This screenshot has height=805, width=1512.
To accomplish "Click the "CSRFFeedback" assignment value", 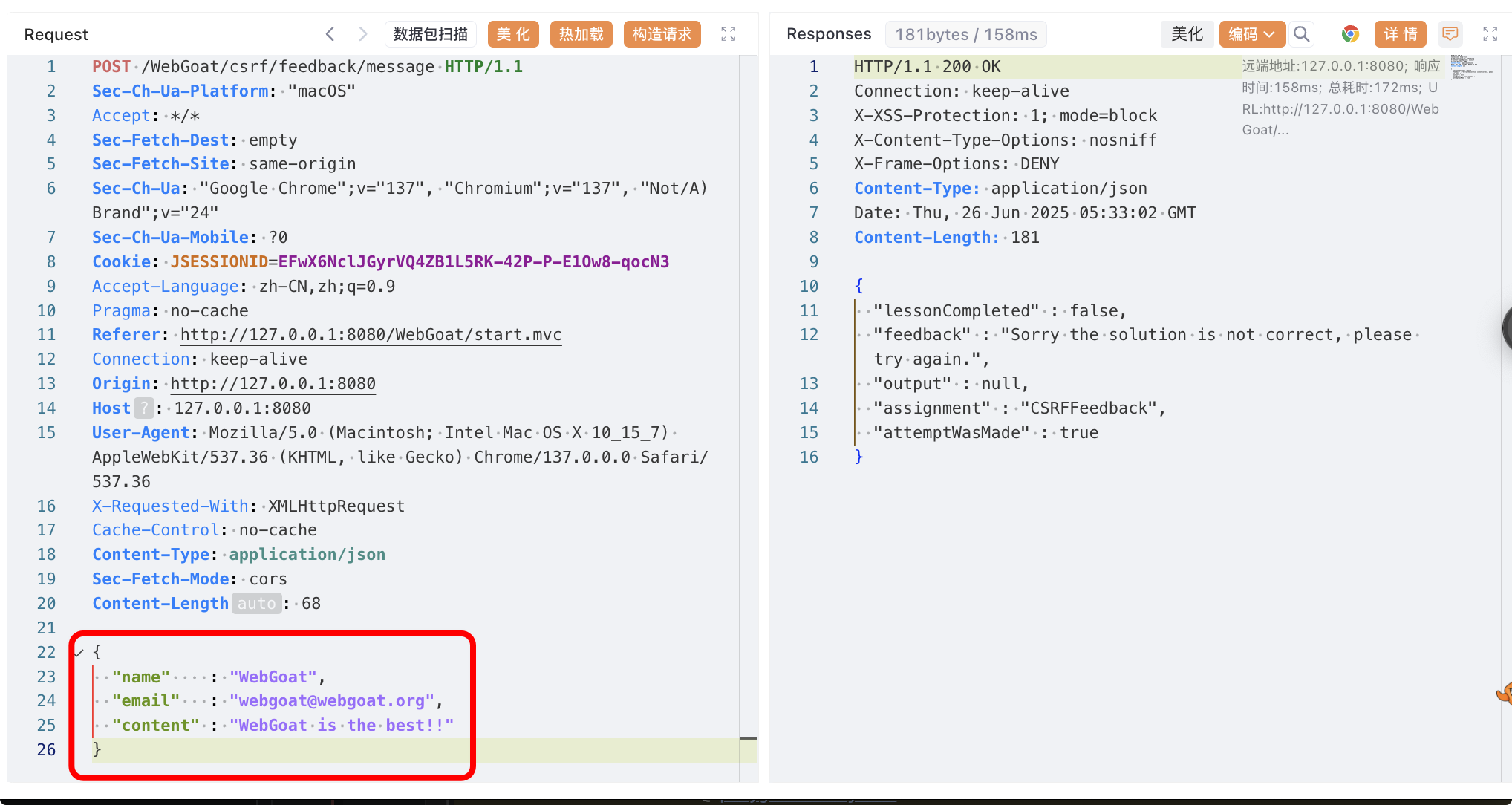I will [1089, 408].
